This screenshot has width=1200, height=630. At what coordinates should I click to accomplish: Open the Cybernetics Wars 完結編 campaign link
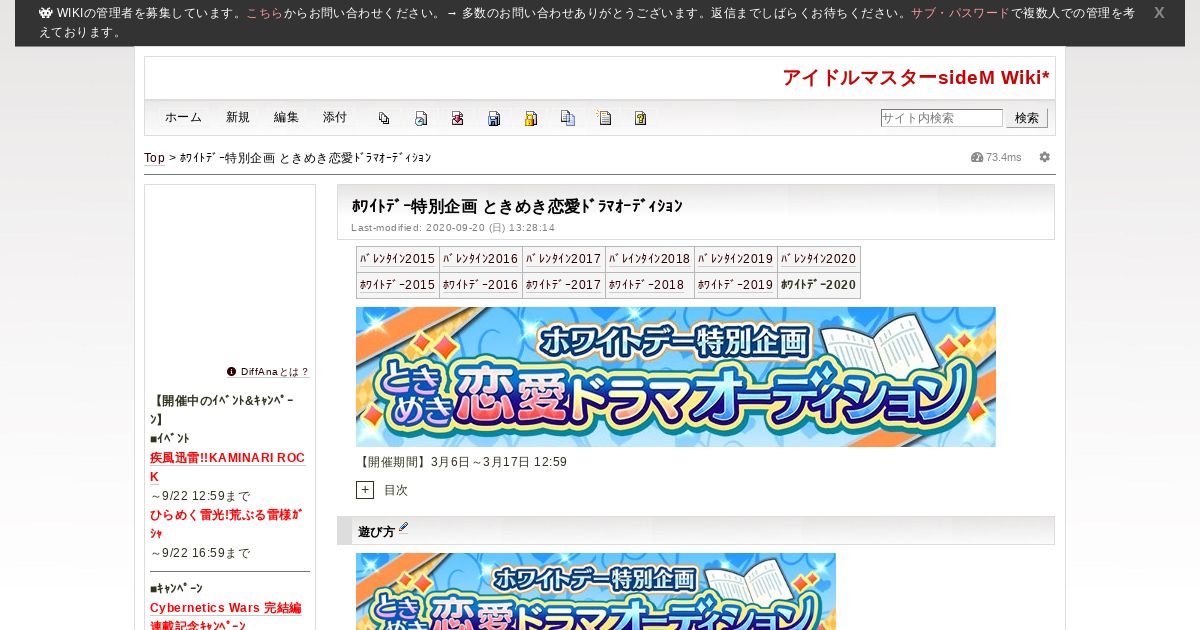click(x=226, y=608)
